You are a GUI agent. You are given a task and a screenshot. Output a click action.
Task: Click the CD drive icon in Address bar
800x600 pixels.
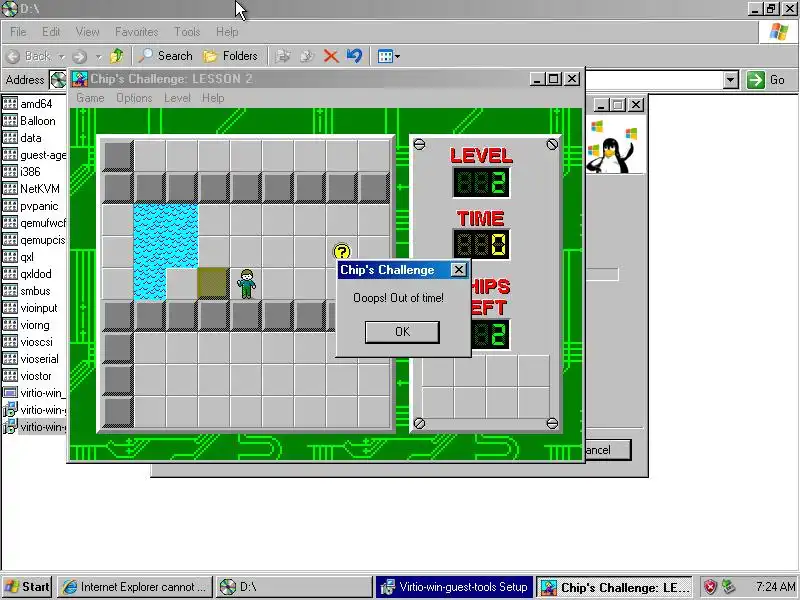(58, 80)
